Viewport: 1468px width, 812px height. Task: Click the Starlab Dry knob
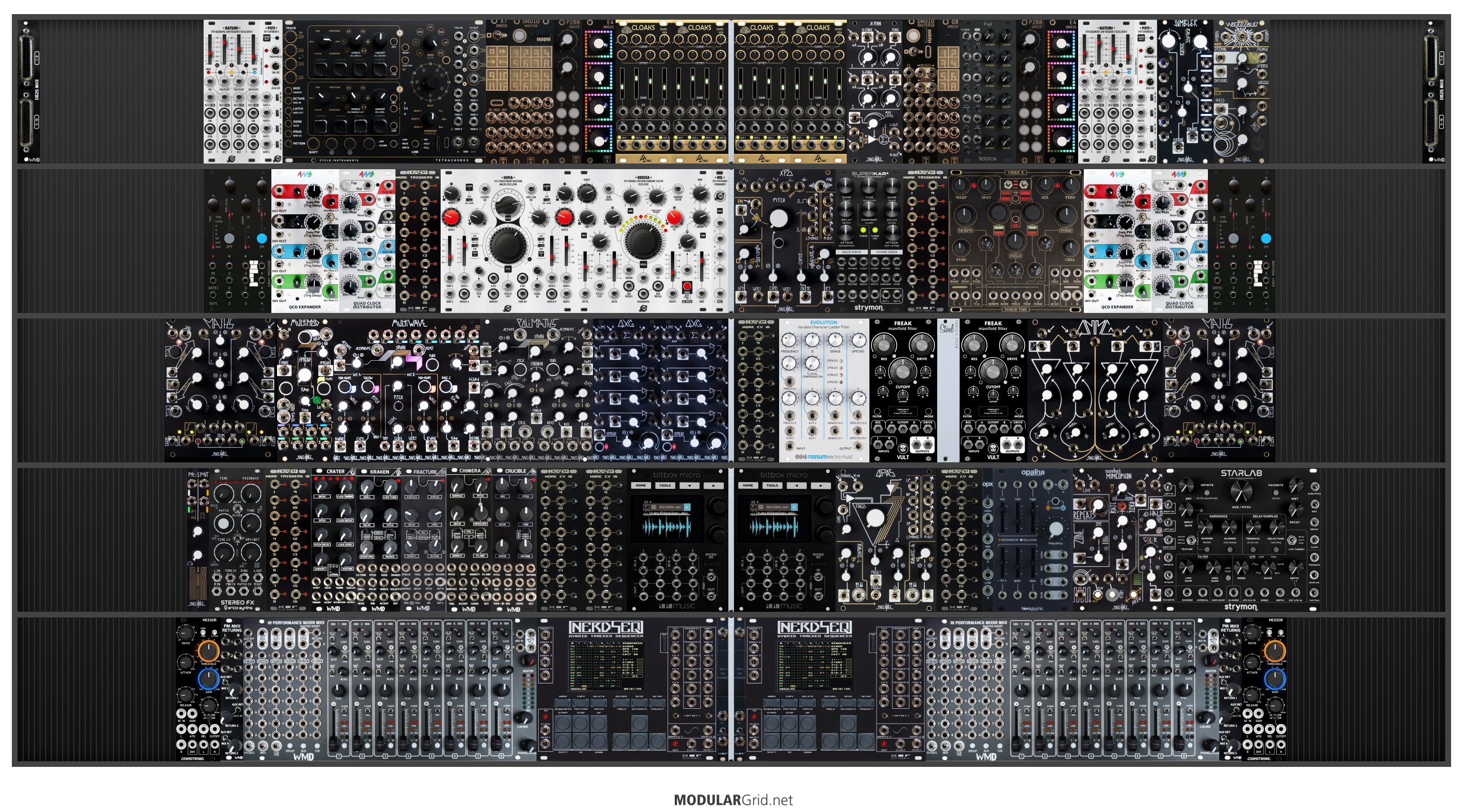[1188, 486]
